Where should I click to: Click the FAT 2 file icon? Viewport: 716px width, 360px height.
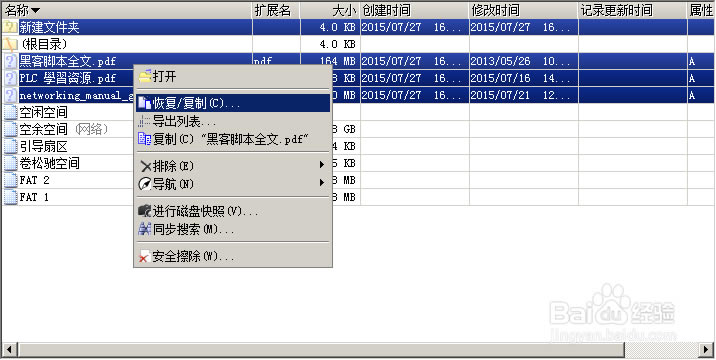[10, 180]
